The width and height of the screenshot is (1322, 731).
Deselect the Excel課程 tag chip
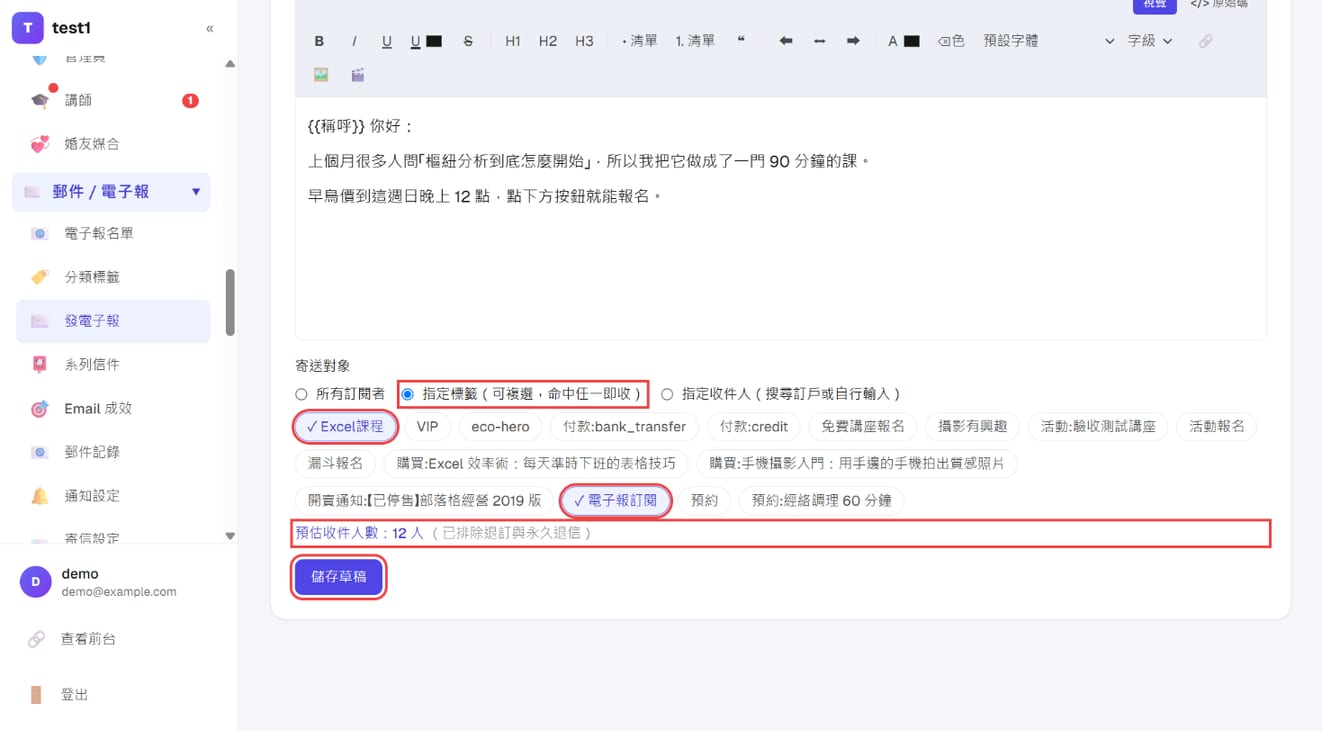click(x=345, y=427)
